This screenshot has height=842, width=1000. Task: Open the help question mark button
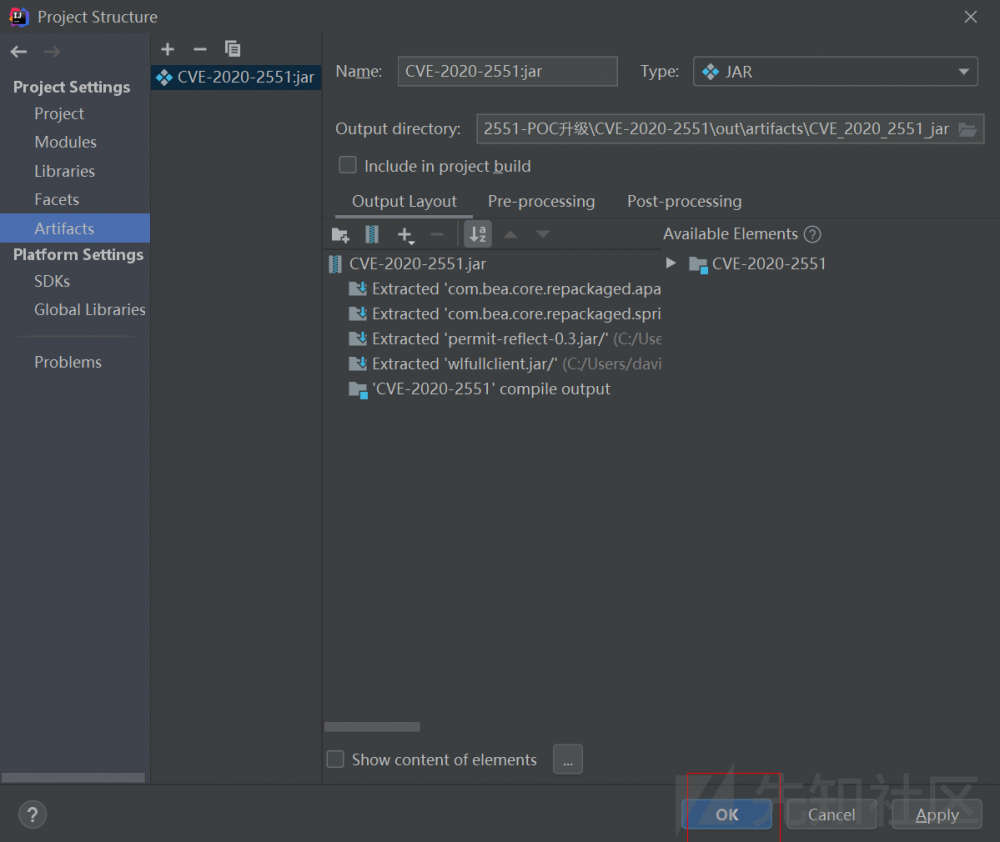tap(33, 815)
